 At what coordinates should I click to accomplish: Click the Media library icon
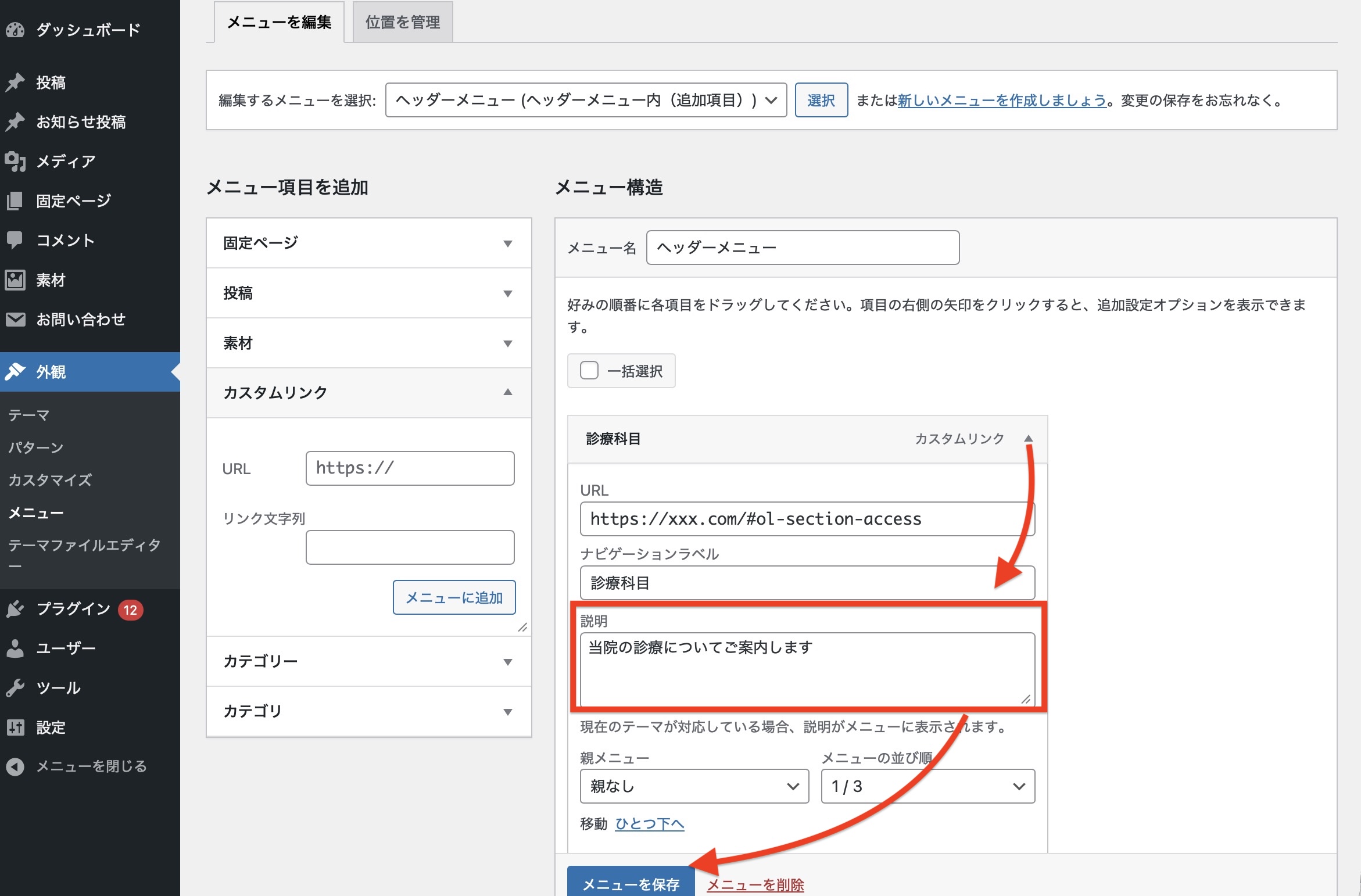click(x=16, y=161)
